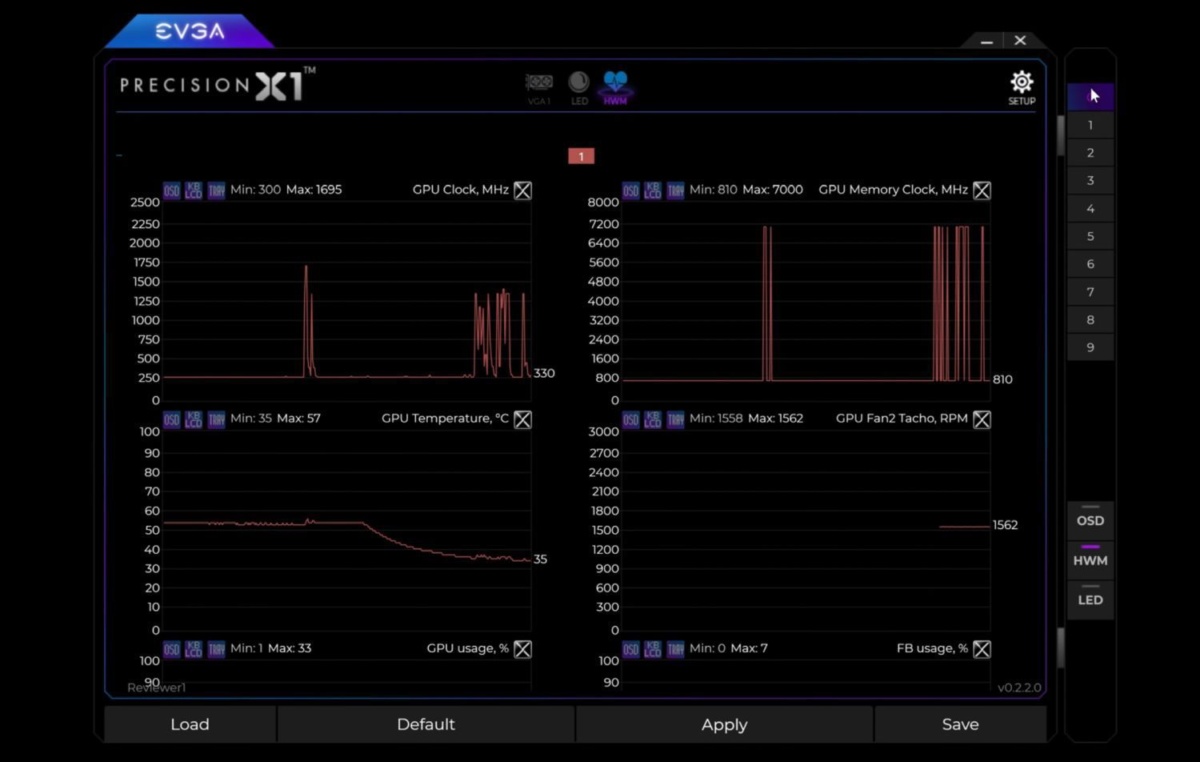Click the lower scrollbar handle at right edge
This screenshot has width=1200, height=762.
1060,648
